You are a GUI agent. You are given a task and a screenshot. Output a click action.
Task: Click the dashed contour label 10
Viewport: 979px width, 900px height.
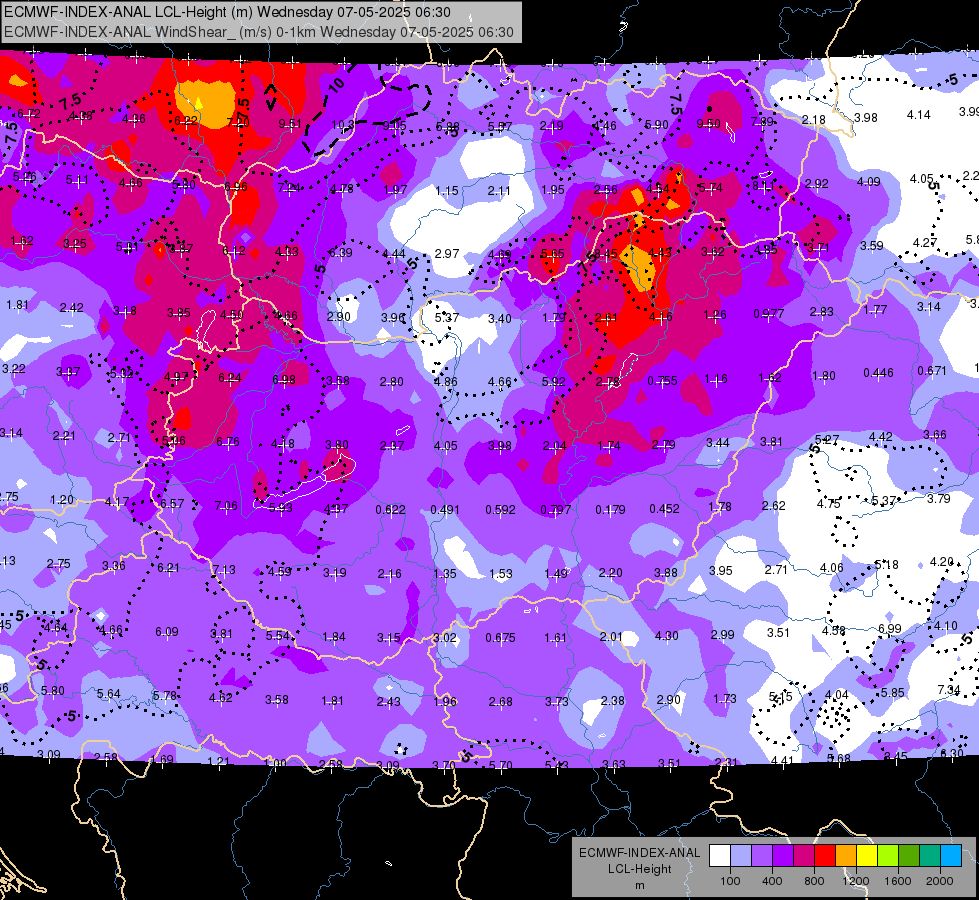coord(336,86)
